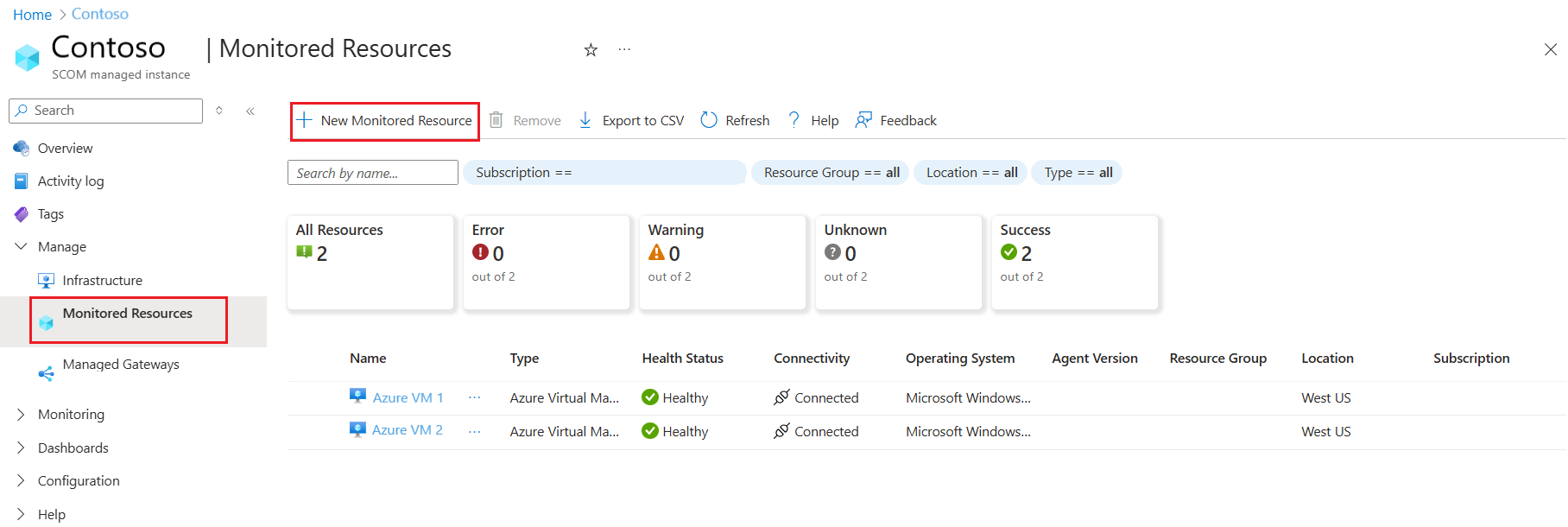The width and height of the screenshot is (1568, 527).
Task: Click the Help question mark icon
Action: click(794, 120)
